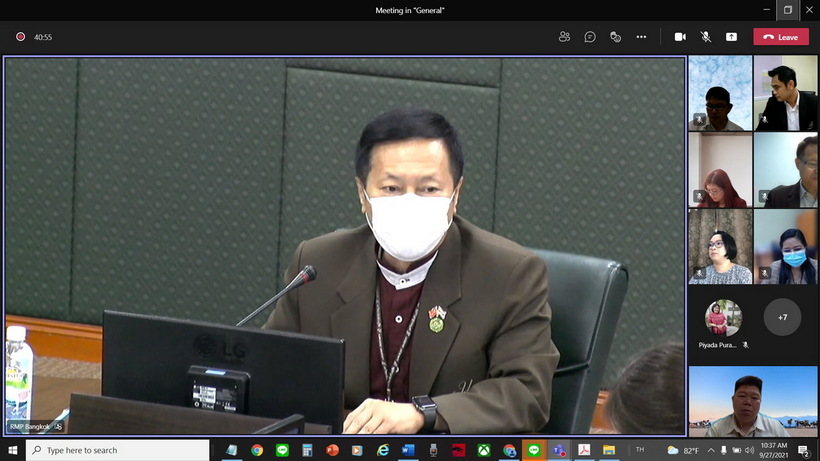Open the Breakout rooms icon
This screenshot has height=461, width=820.
coord(615,37)
